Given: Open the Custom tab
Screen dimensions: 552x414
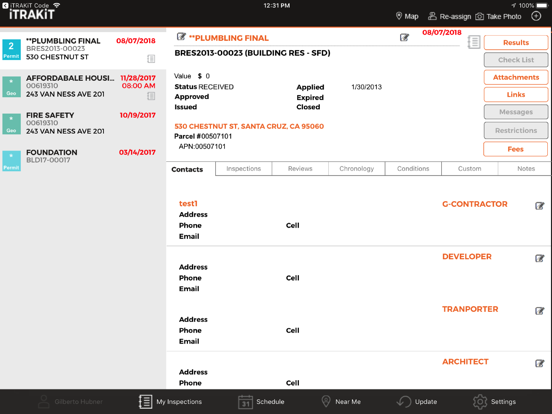Looking at the screenshot, I should [470, 169].
